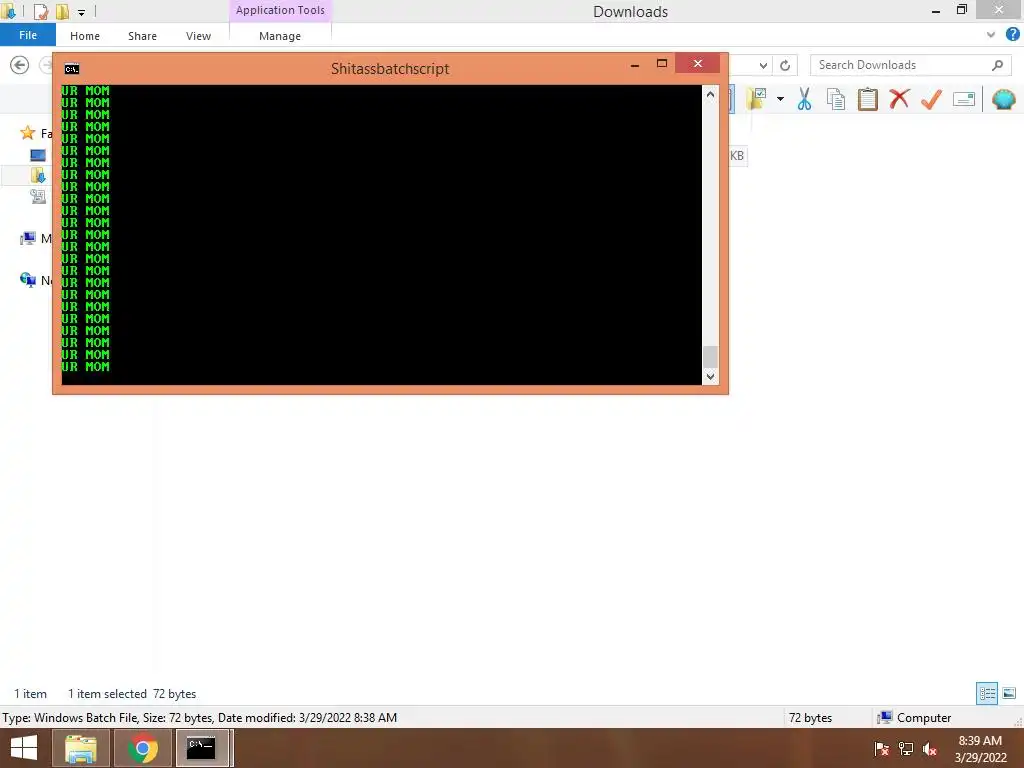Click the Properties quick access icon in title bar
Image resolution: width=1024 pixels, height=768 pixels.
point(40,11)
